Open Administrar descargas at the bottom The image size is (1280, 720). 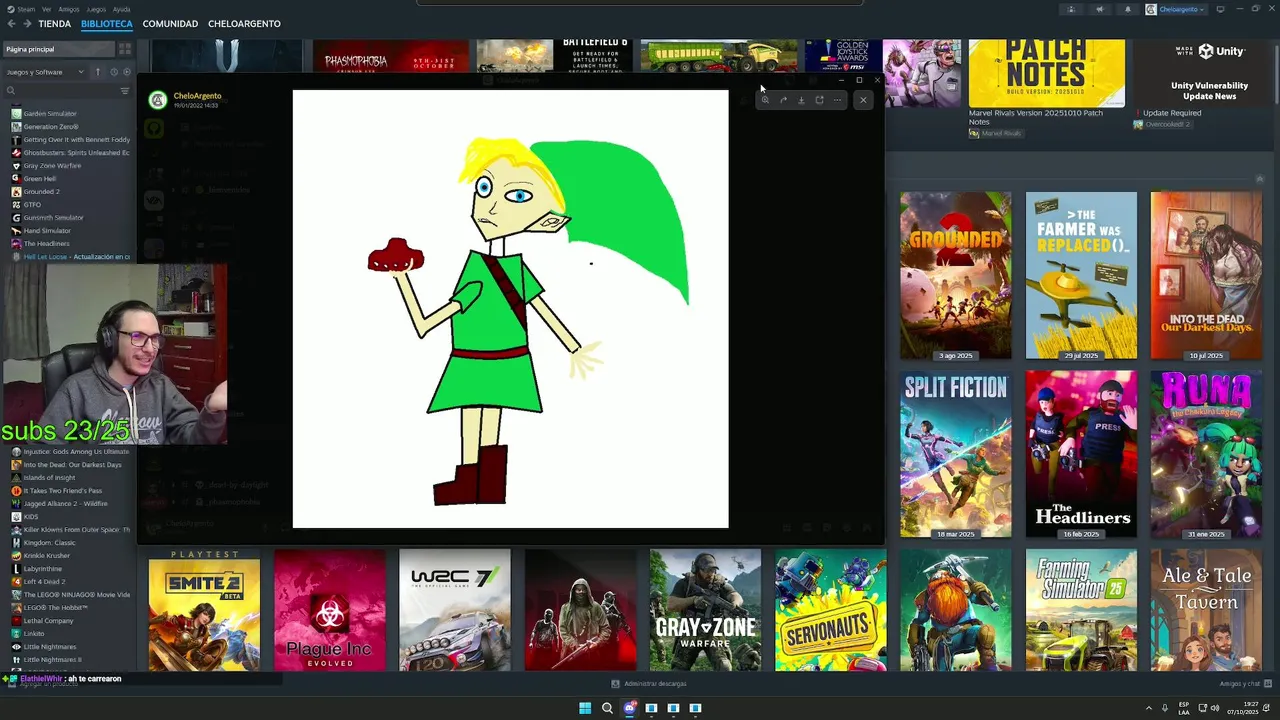649,684
